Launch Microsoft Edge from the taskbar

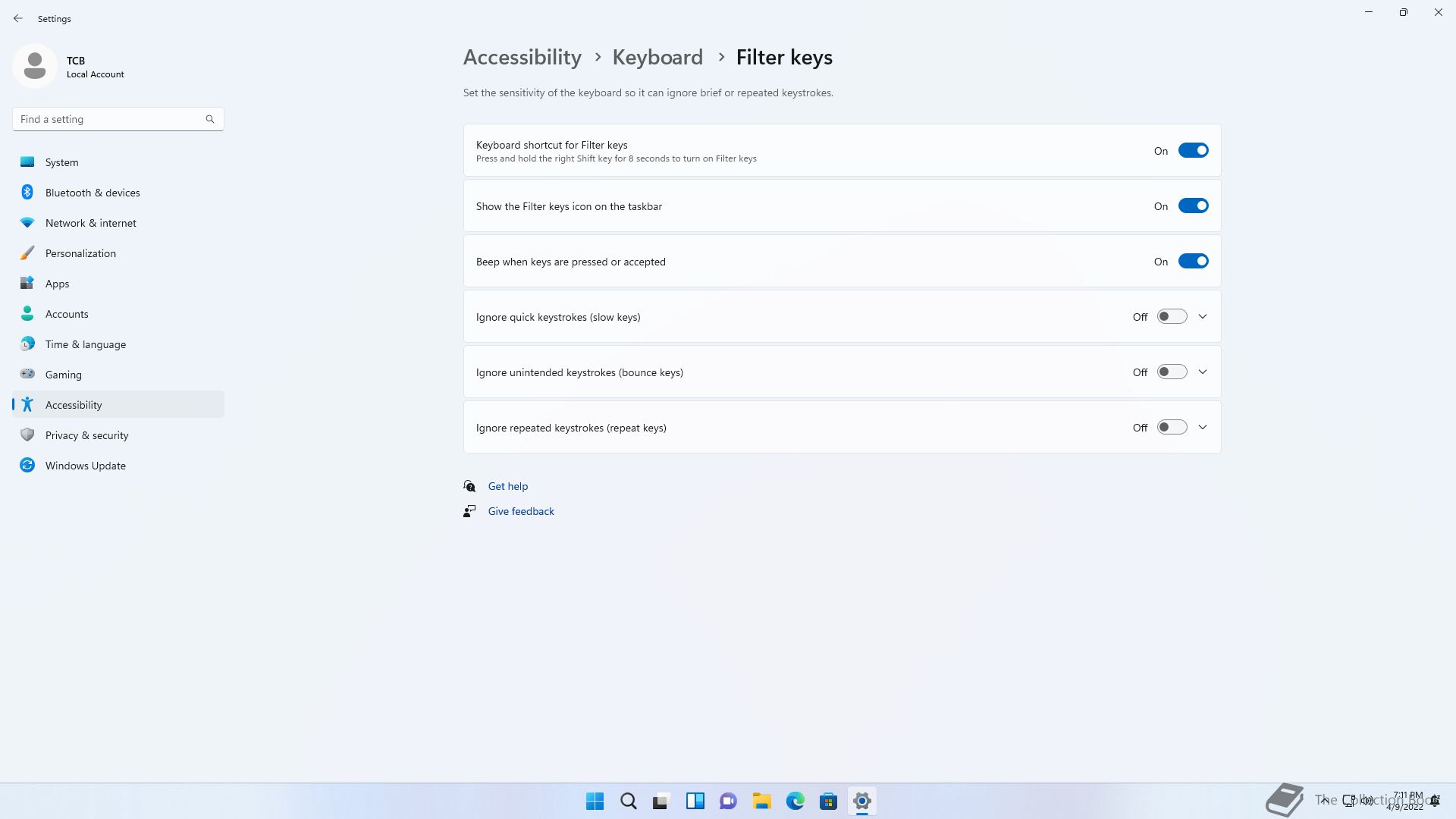tap(795, 801)
